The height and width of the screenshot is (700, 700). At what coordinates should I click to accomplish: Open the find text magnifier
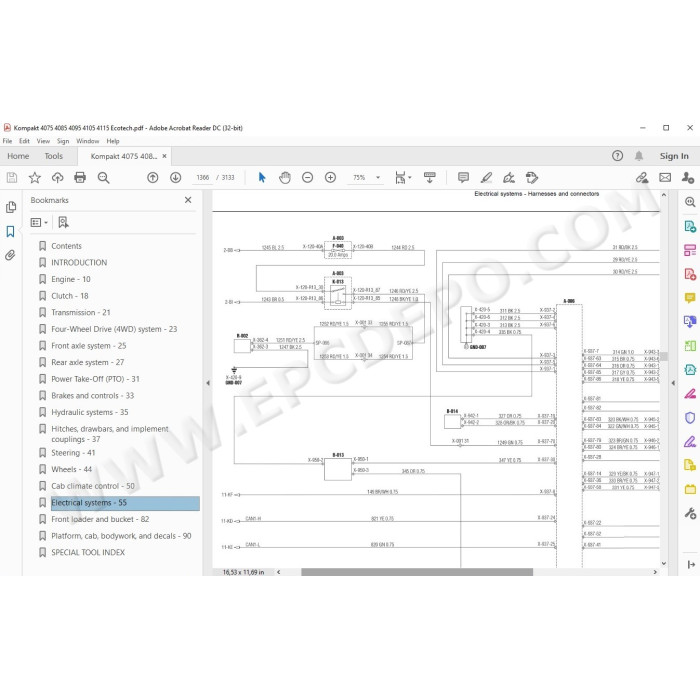coord(104,178)
